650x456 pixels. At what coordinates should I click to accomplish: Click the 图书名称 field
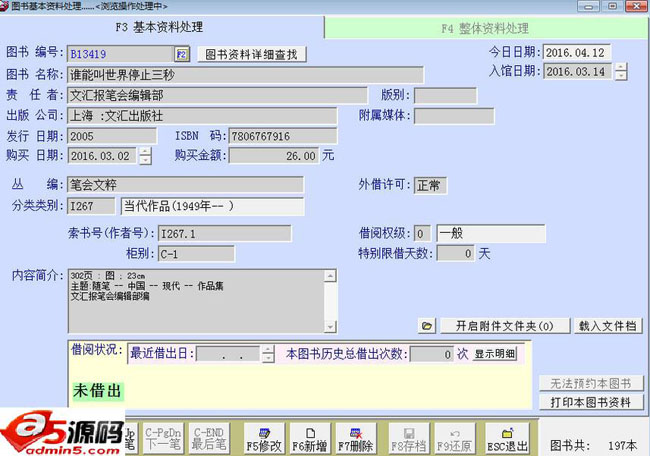[x=245, y=75]
